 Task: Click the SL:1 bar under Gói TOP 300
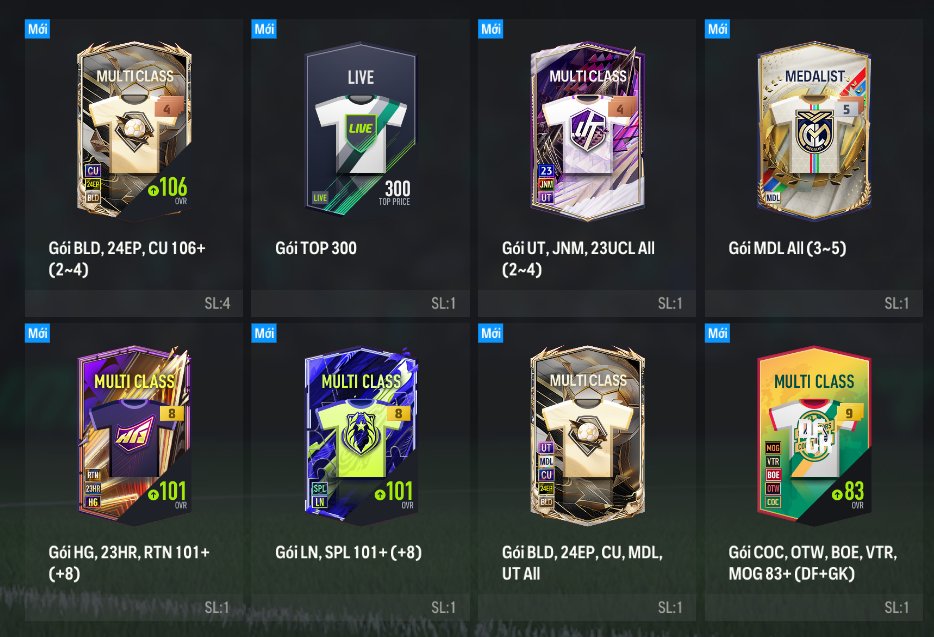click(x=360, y=303)
